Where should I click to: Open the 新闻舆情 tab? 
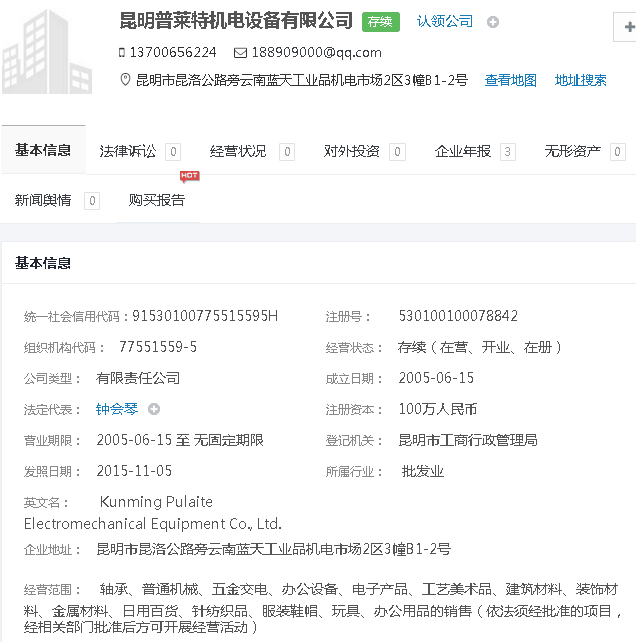point(43,200)
